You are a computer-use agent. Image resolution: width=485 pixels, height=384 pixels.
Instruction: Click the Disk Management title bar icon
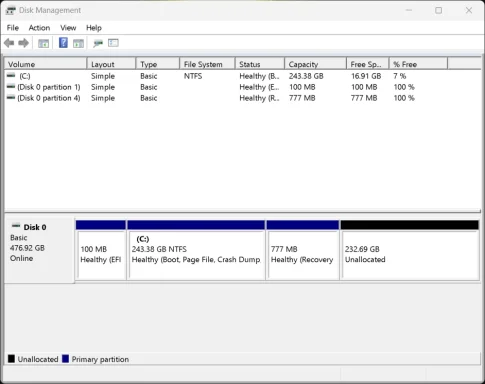click(10, 10)
